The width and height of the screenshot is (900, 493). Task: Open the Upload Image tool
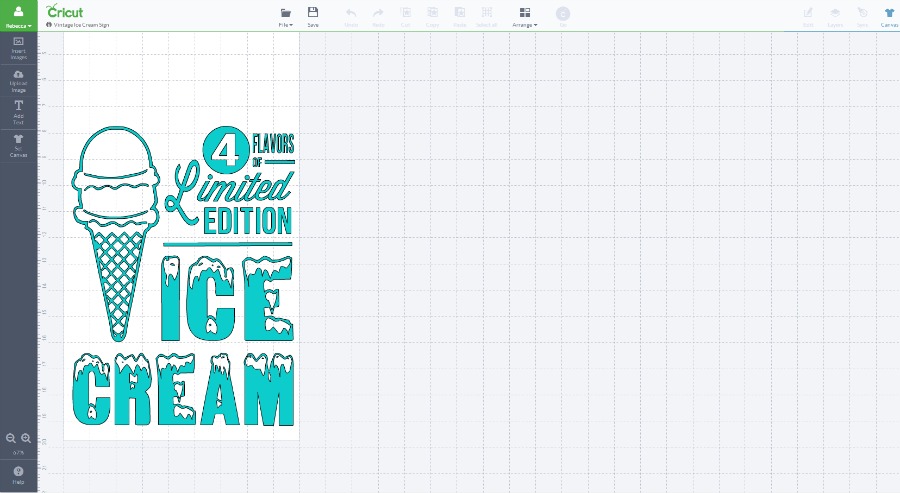coord(18,81)
